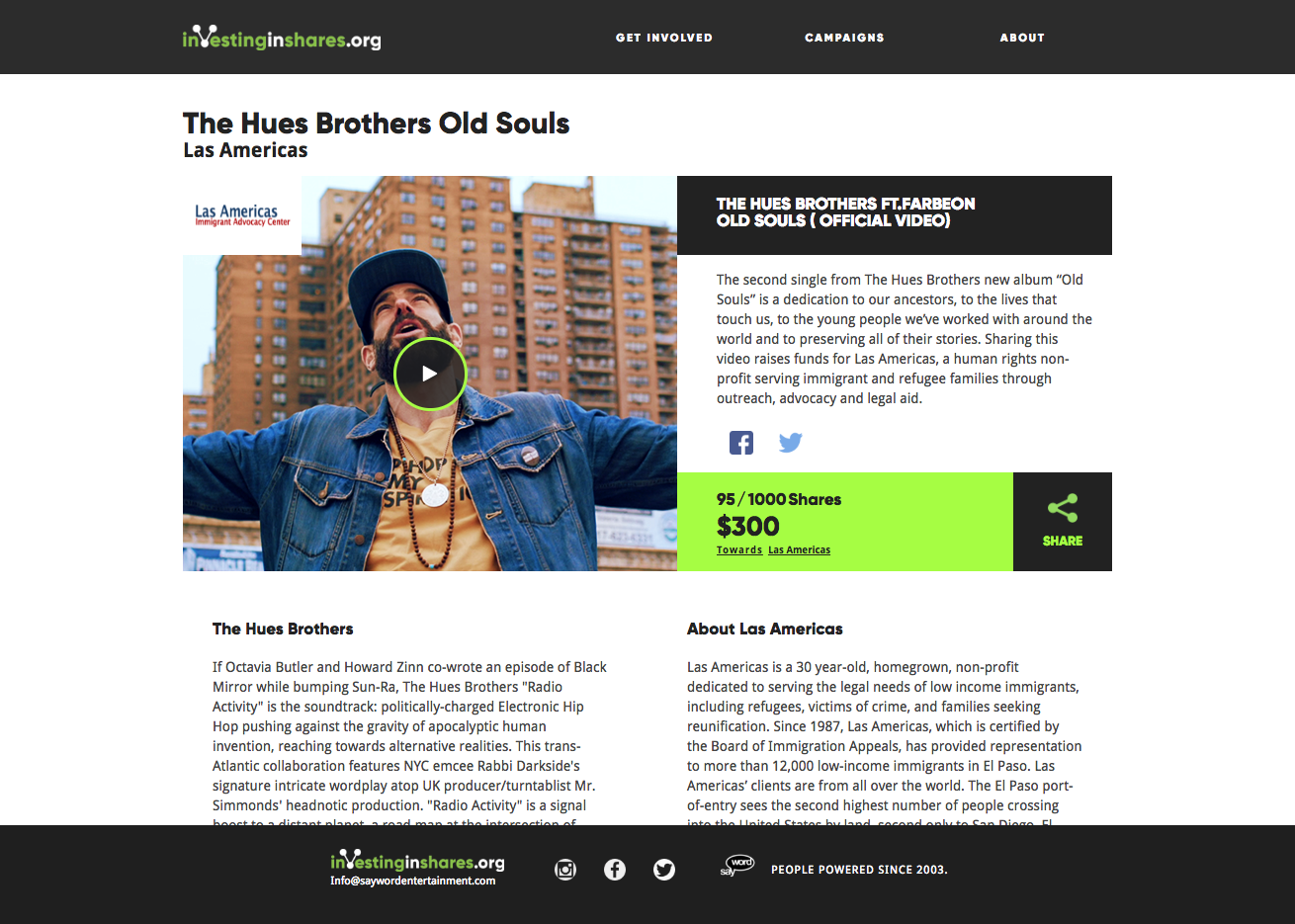Screen dimensions: 1295x924
Task: Click the green share network icon
Action: [1063, 508]
